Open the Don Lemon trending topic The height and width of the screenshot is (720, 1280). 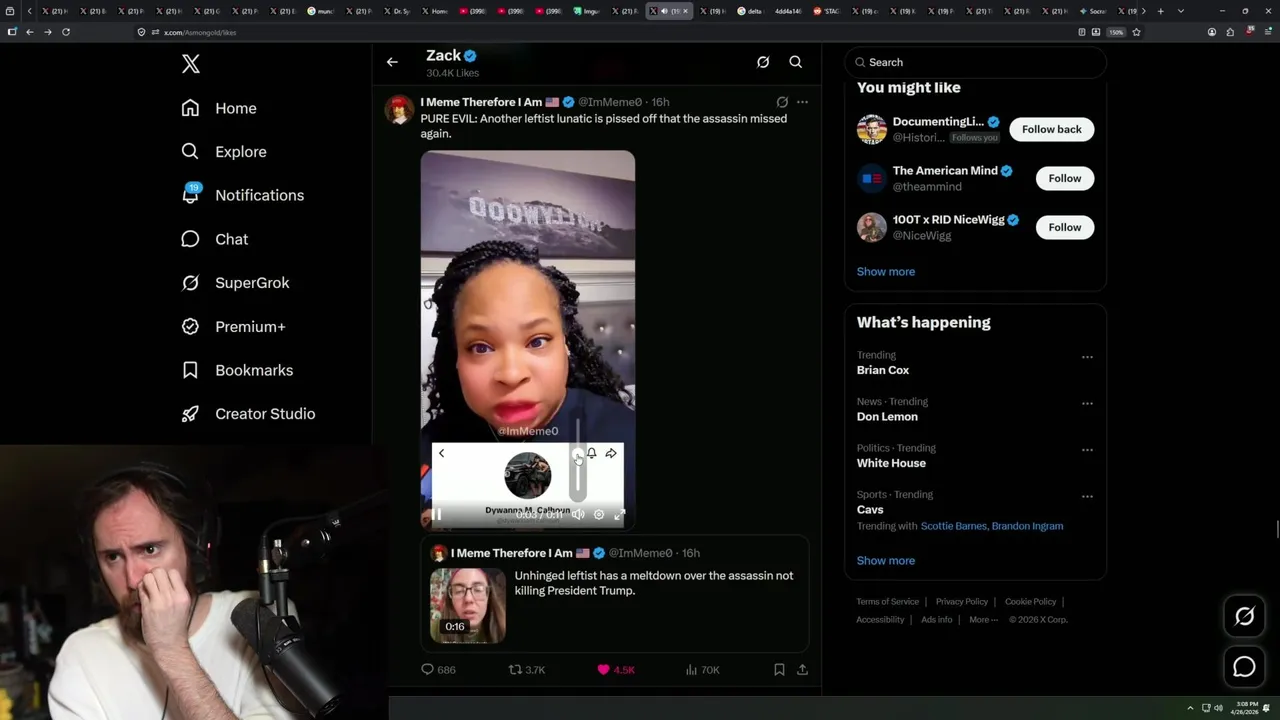887,417
